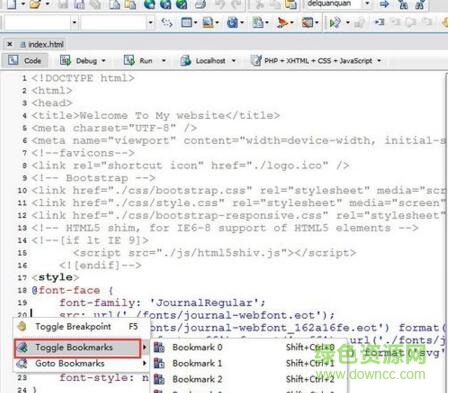Click inside the first empty input box

(37, 23)
